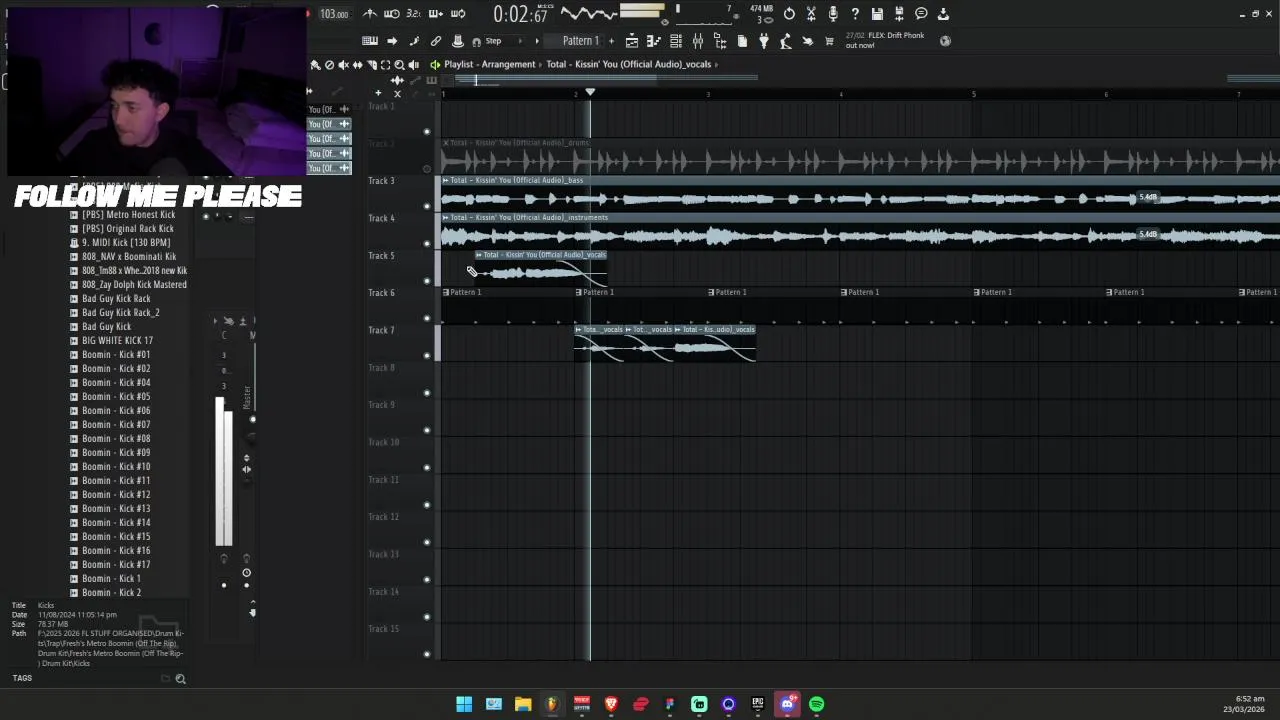Select the Bad Guy Kick Rack sample

tap(116, 298)
